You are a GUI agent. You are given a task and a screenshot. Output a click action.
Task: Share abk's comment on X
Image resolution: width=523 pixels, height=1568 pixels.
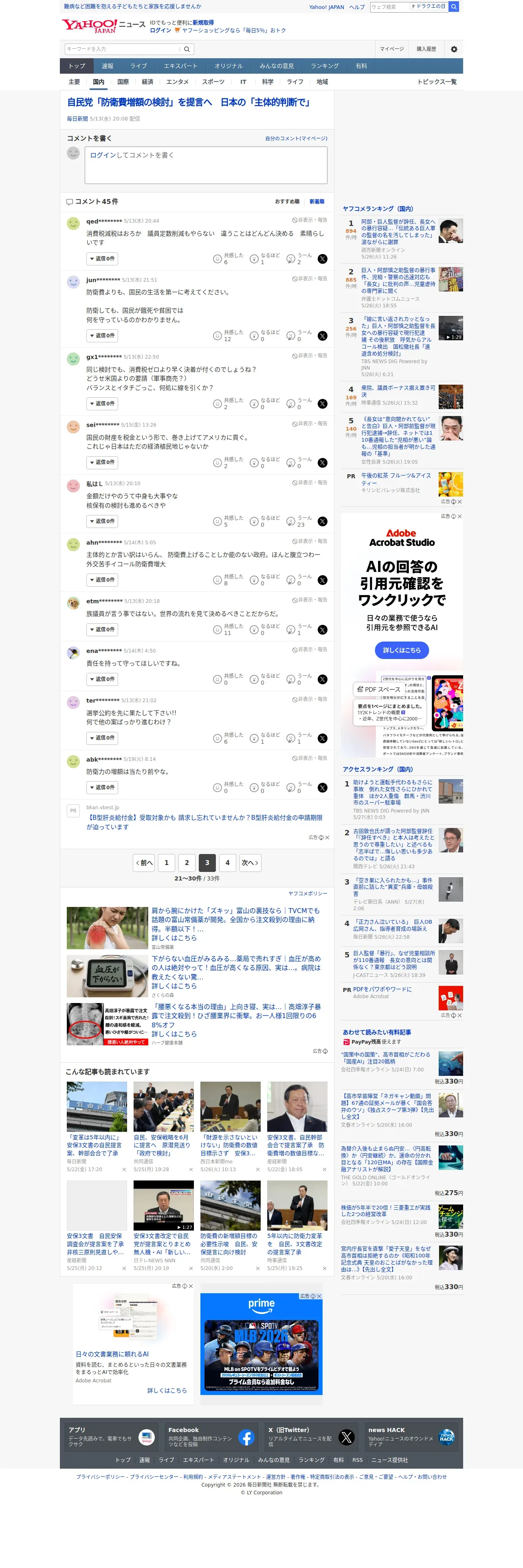(x=322, y=788)
